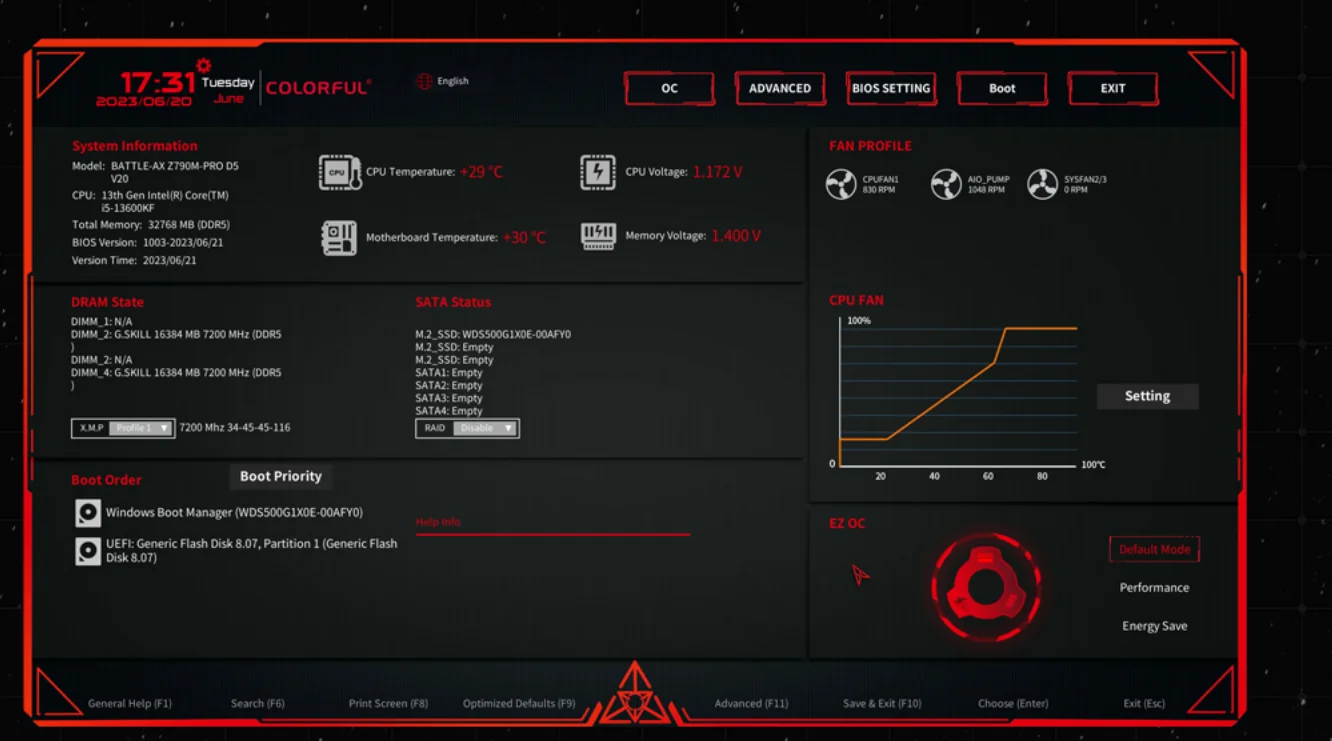Click the CPU temperature chip icon
The height and width of the screenshot is (741, 1332).
pyautogui.click(x=340, y=172)
